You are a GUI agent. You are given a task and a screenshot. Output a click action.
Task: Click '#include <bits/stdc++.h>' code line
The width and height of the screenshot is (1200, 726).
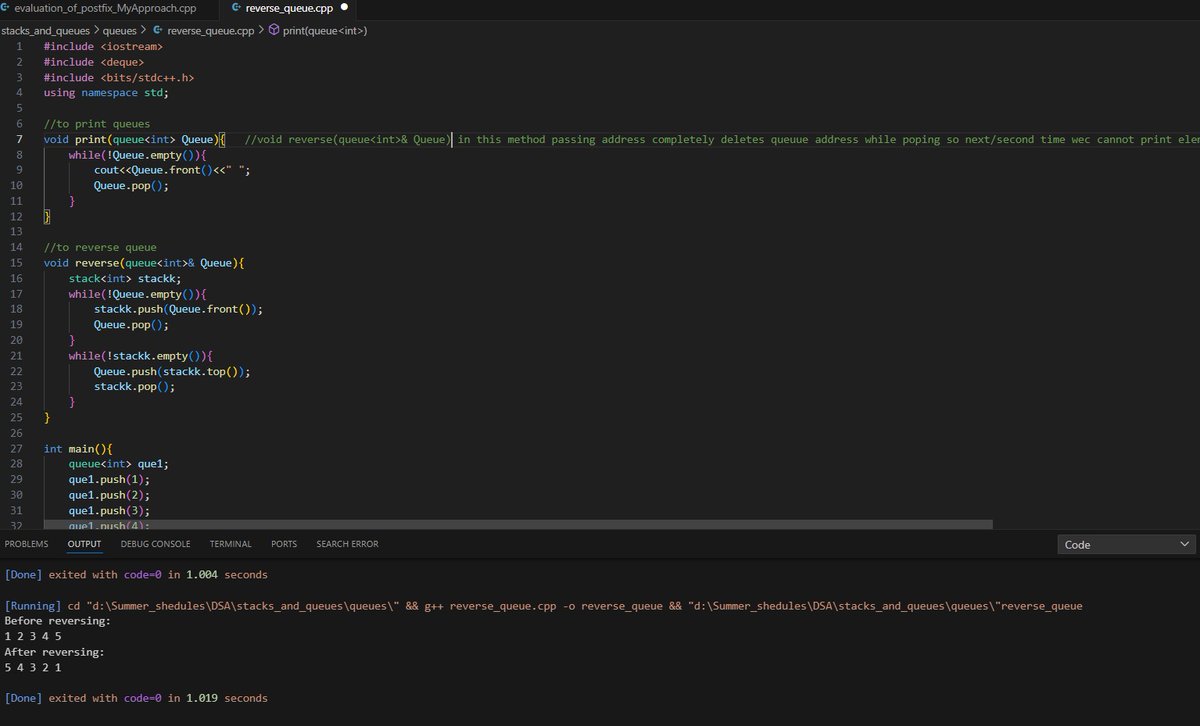(x=119, y=77)
